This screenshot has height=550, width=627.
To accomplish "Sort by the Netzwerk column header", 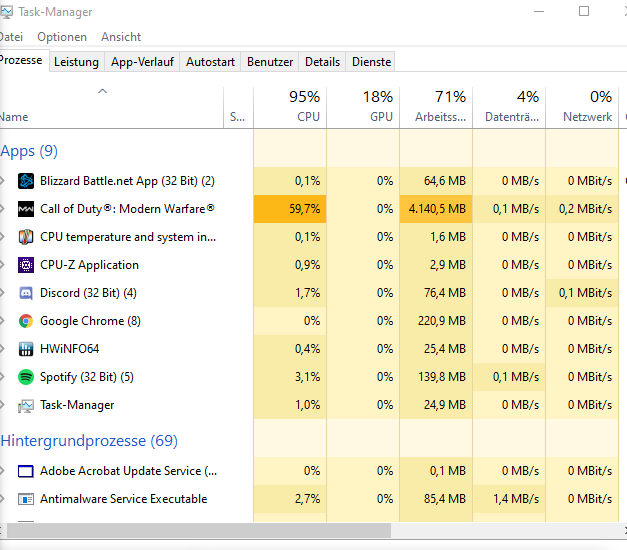I will (x=582, y=107).
